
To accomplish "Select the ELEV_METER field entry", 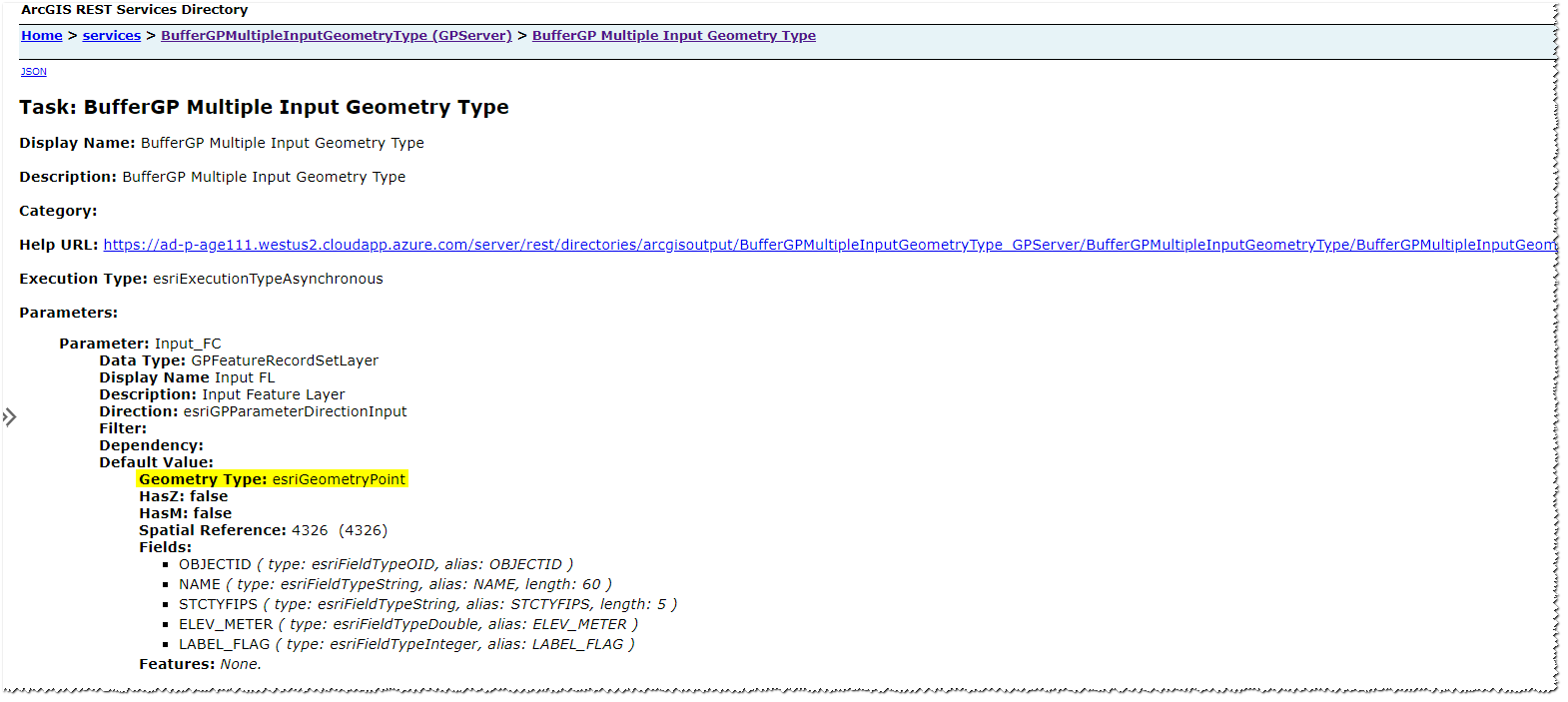I will [x=408, y=624].
